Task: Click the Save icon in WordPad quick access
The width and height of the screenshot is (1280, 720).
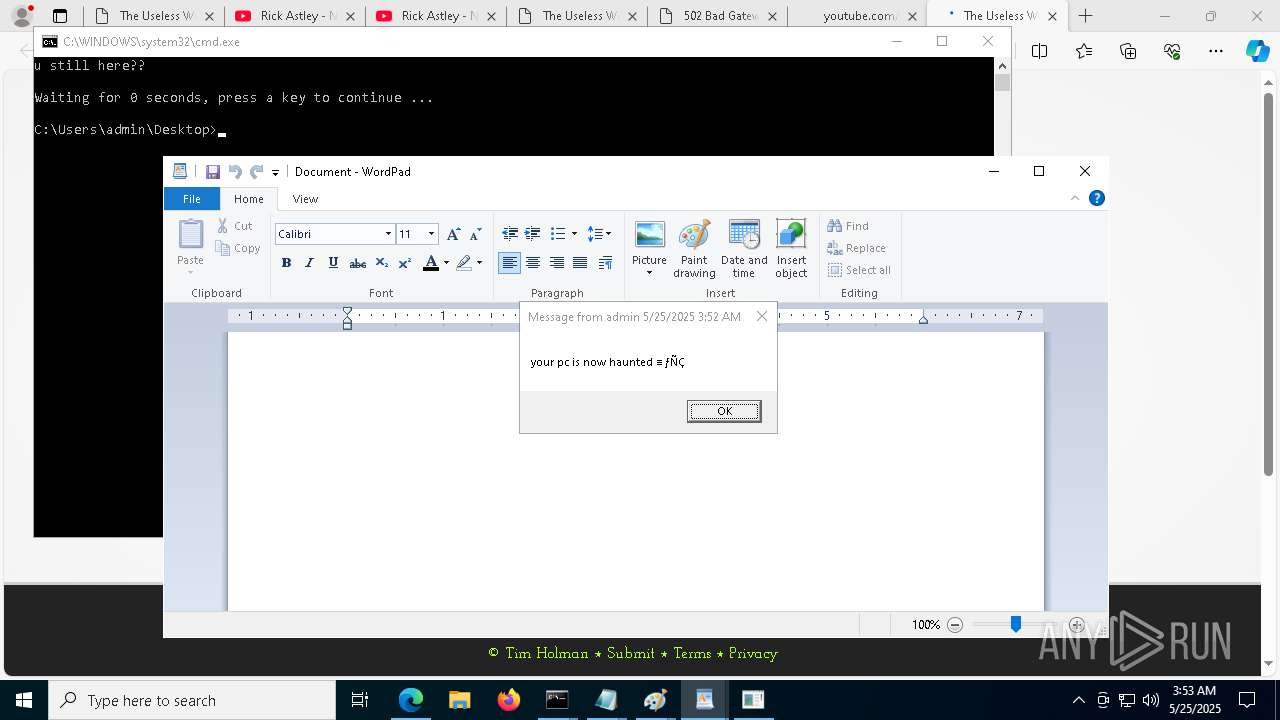Action: (x=212, y=172)
